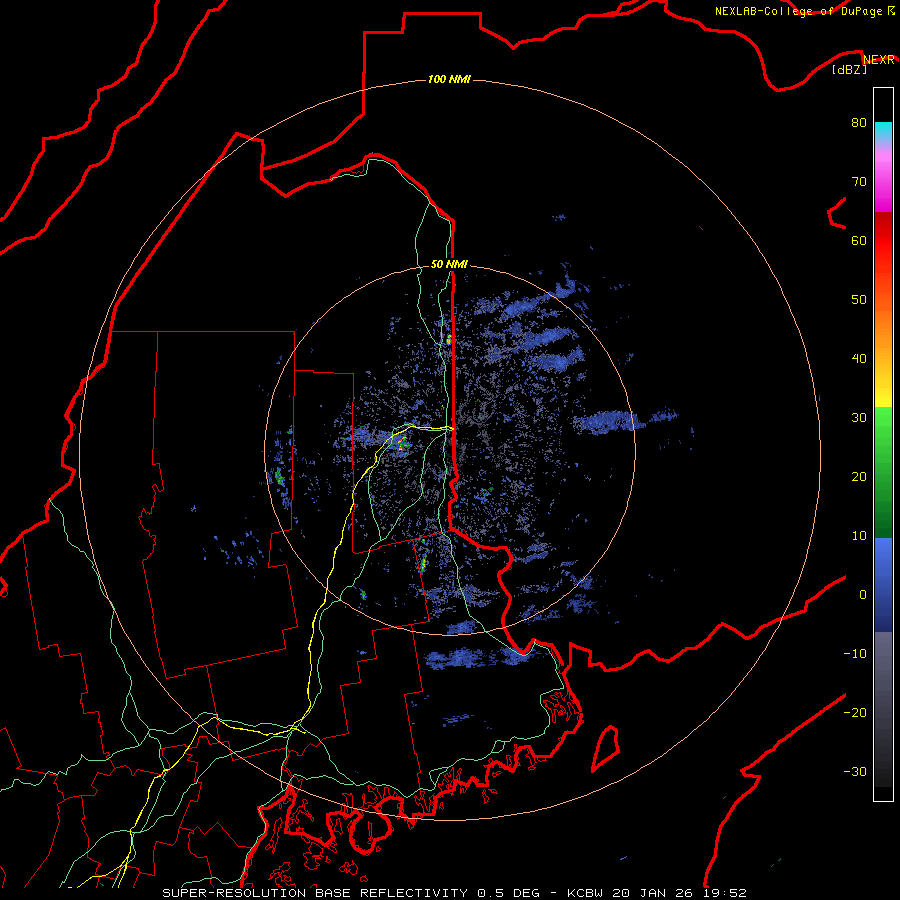Click the KCBW station identifier in caption
The height and width of the screenshot is (900, 900).
click(x=587, y=893)
